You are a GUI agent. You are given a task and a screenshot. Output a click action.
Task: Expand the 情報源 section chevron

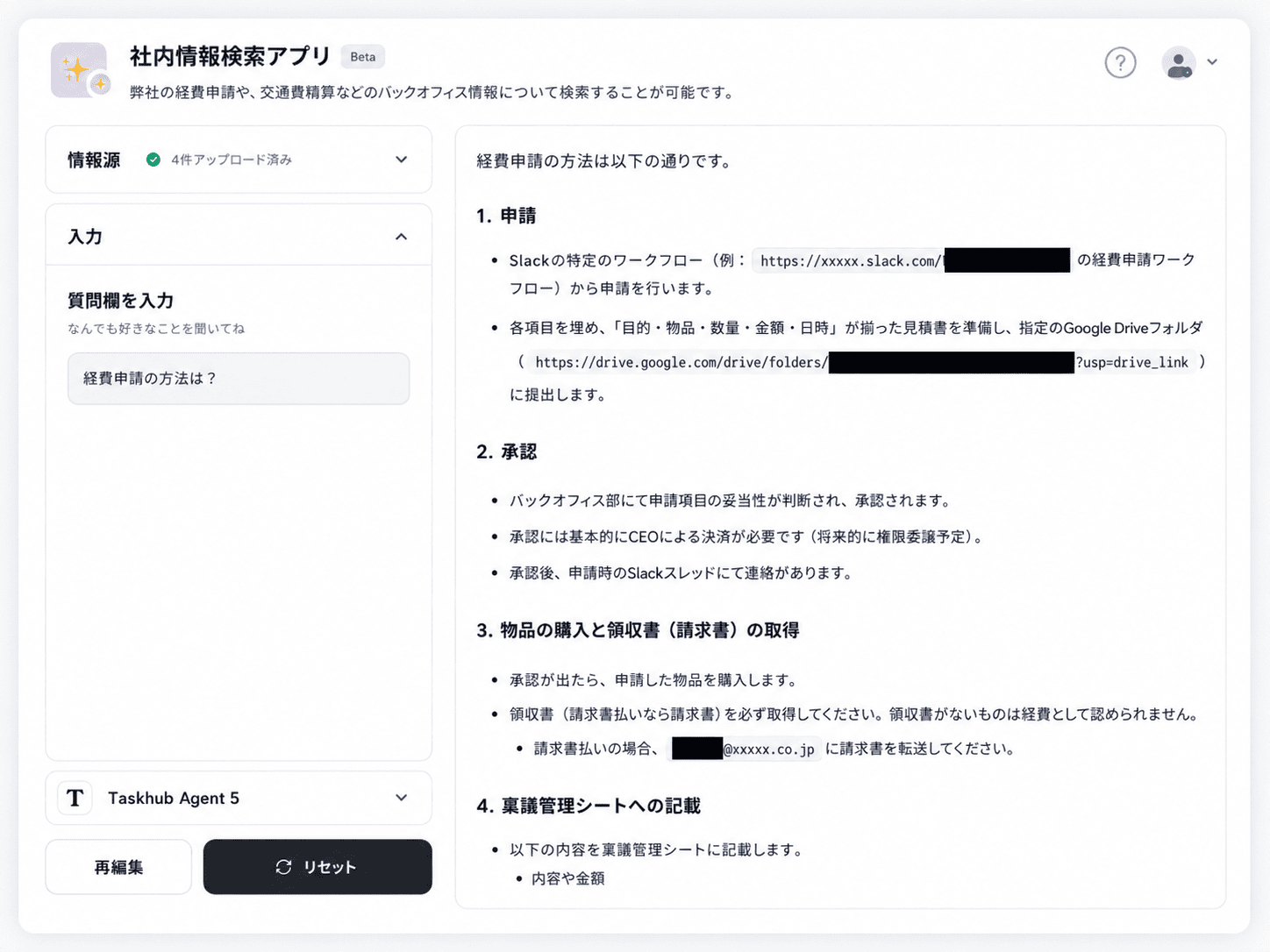pyautogui.click(x=401, y=160)
